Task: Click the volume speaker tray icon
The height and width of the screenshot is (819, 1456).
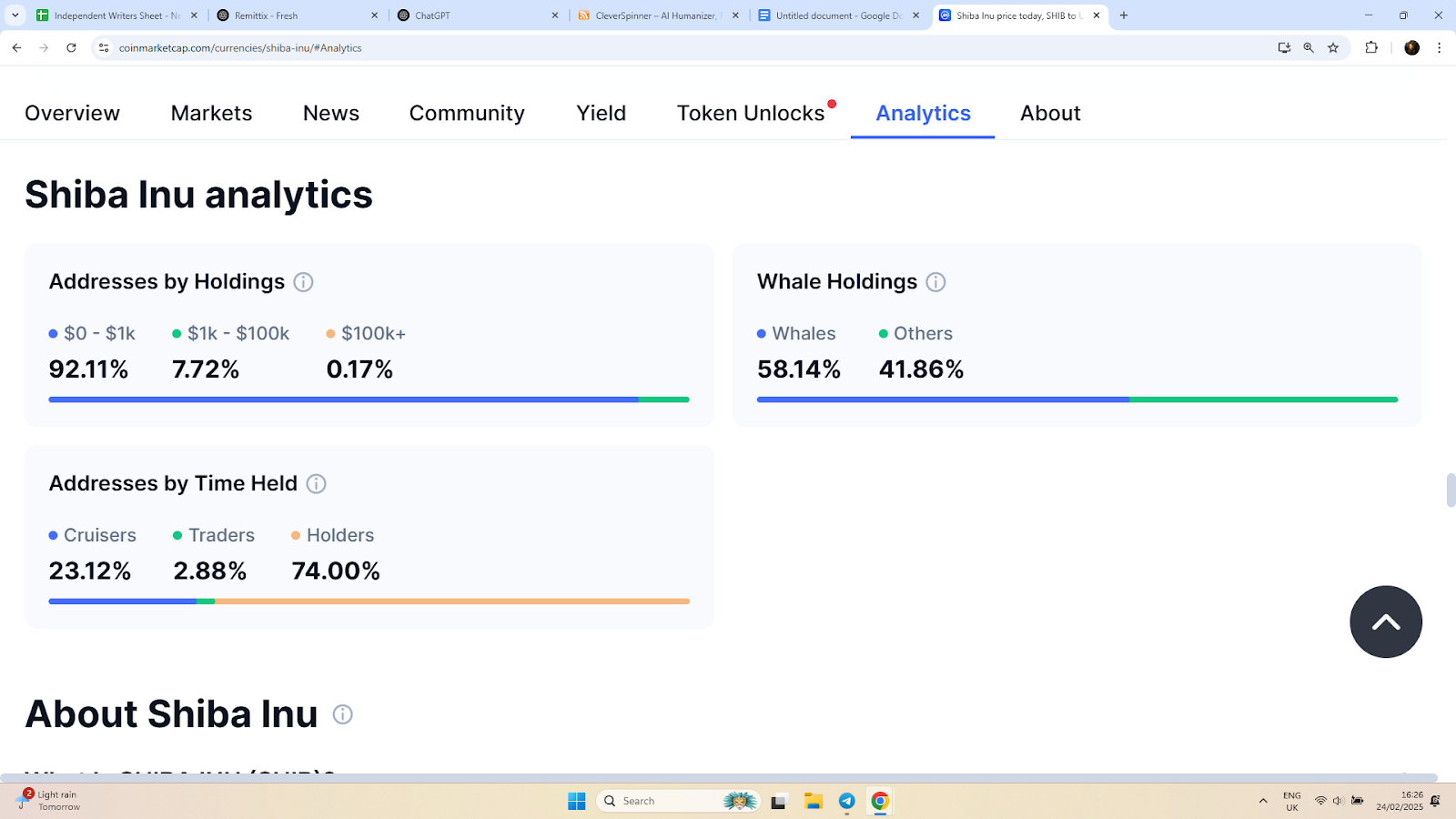Action: point(1338,801)
